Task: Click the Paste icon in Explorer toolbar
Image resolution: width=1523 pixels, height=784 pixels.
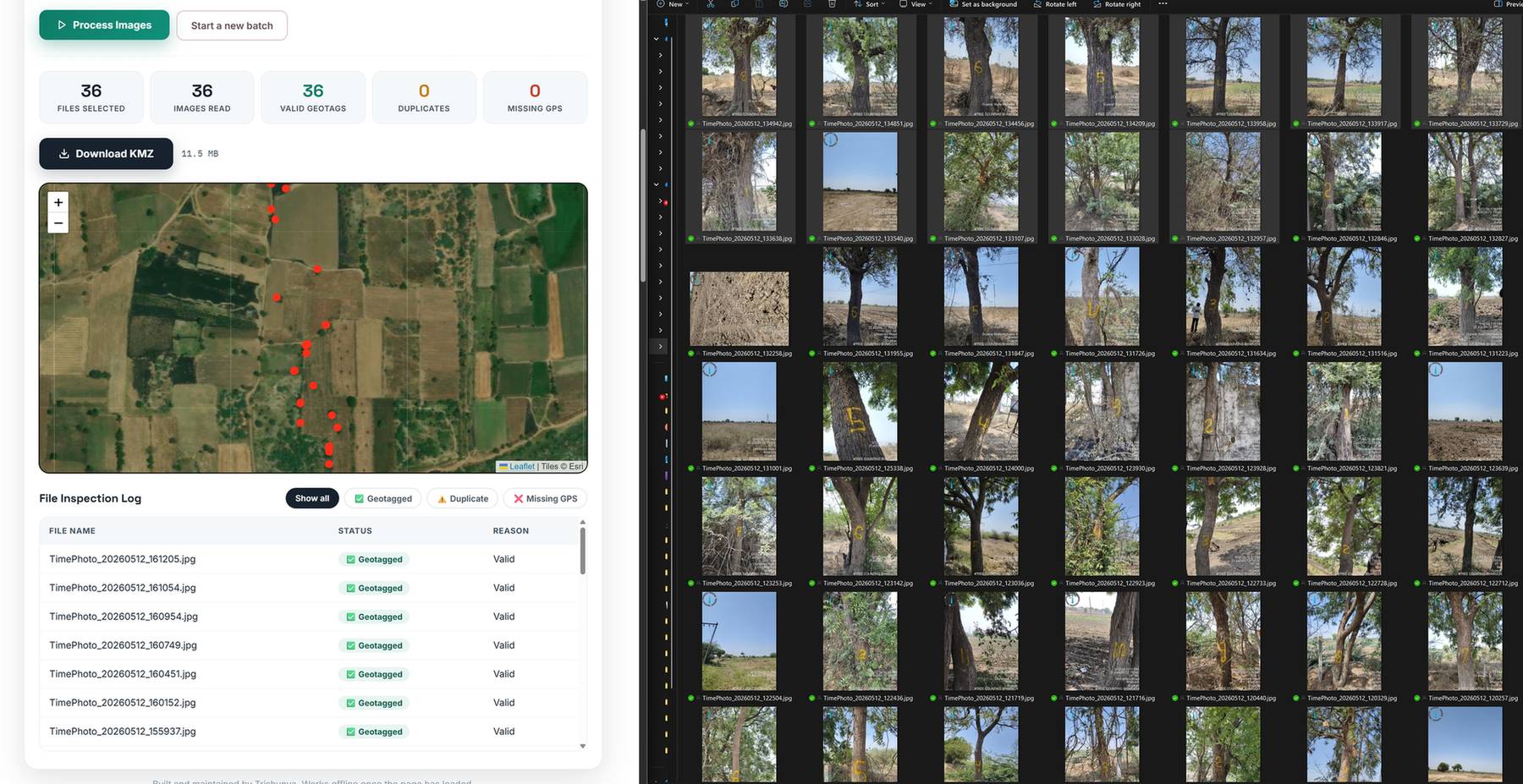Action: (x=759, y=4)
